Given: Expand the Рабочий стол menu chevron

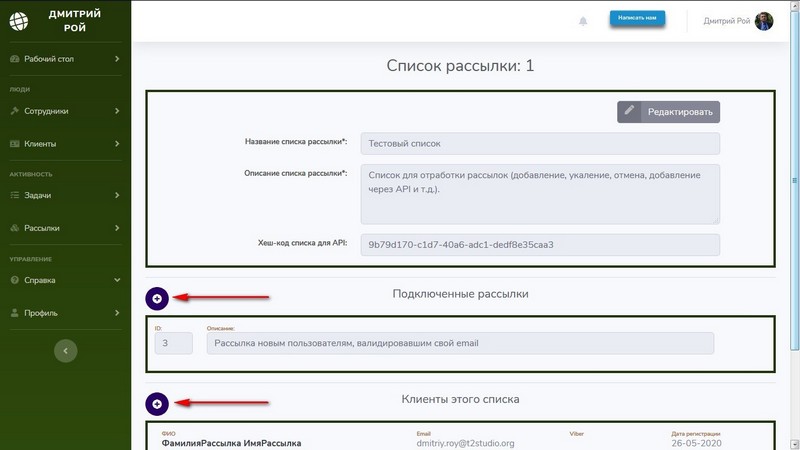Looking at the screenshot, I should click(x=117, y=59).
